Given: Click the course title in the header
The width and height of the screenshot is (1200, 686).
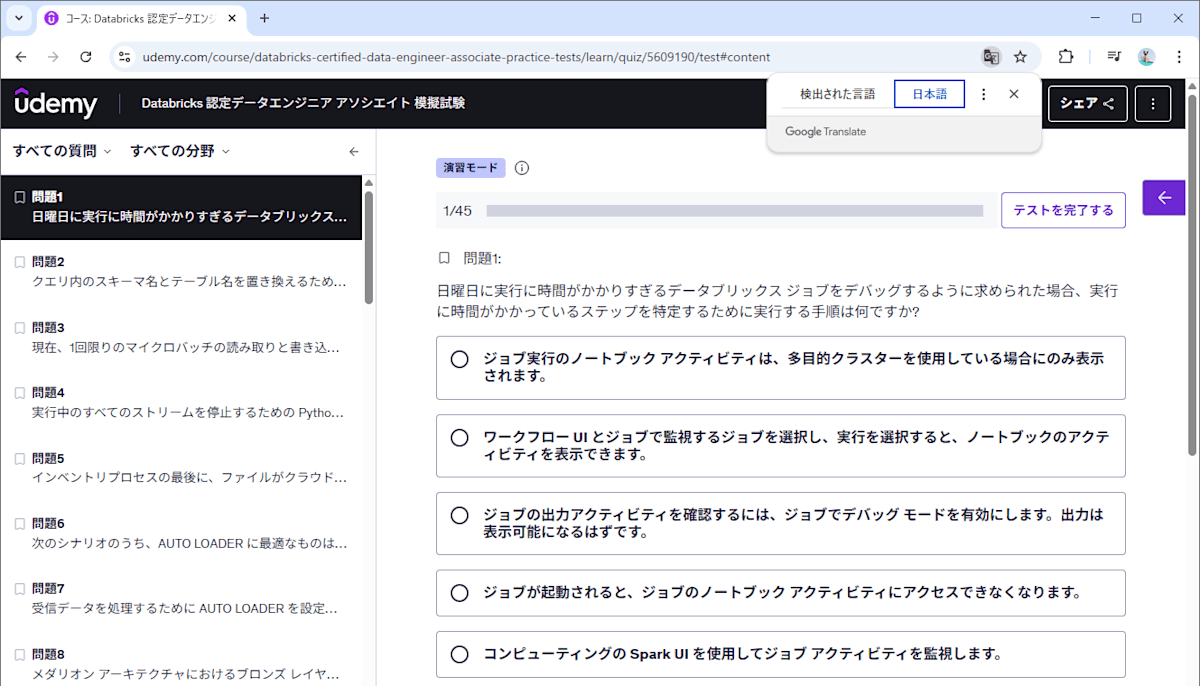Looking at the screenshot, I should [303, 103].
